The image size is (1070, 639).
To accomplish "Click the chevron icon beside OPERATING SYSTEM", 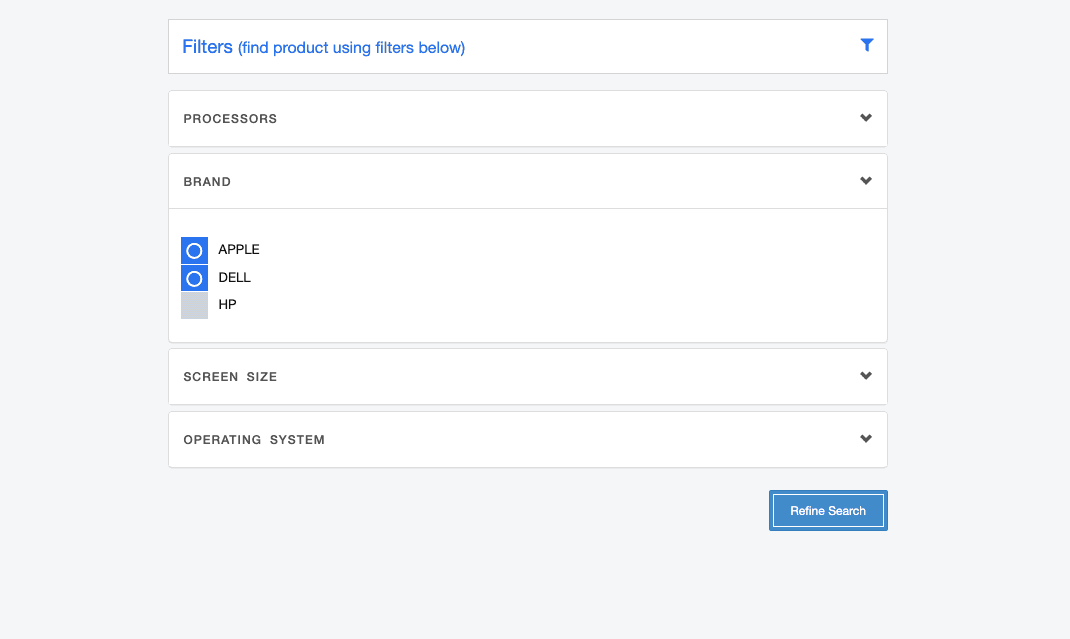I will [x=866, y=438].
